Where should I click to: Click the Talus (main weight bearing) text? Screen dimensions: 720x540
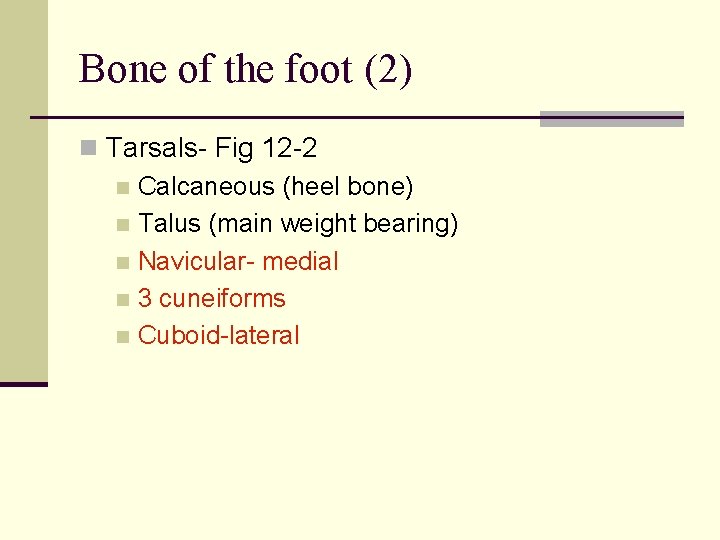pos(298,224)
